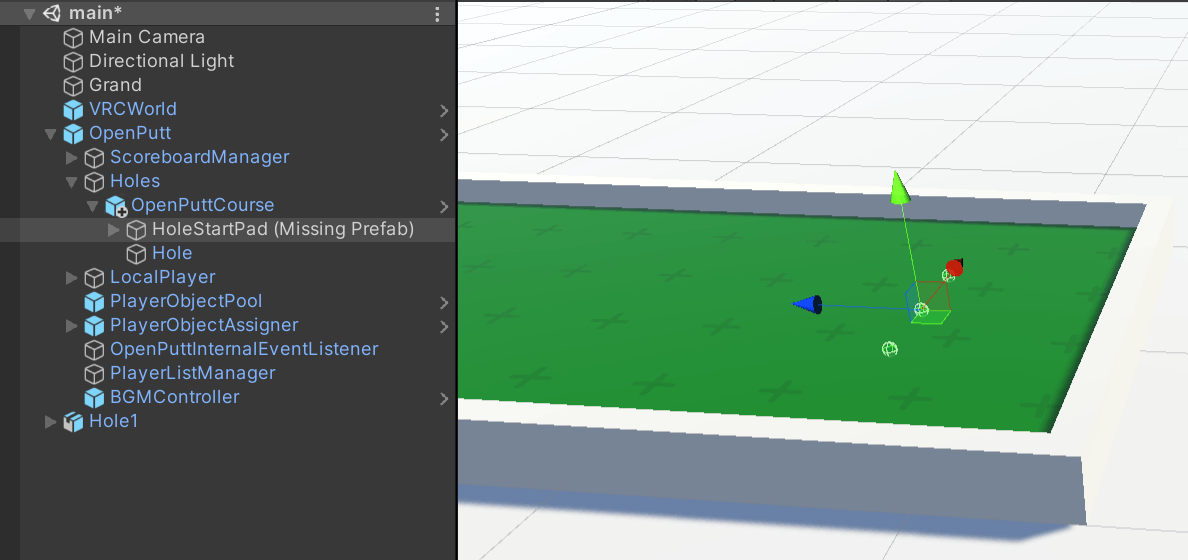Select the Holes object
1188x560 pixels.
point(135,181)
